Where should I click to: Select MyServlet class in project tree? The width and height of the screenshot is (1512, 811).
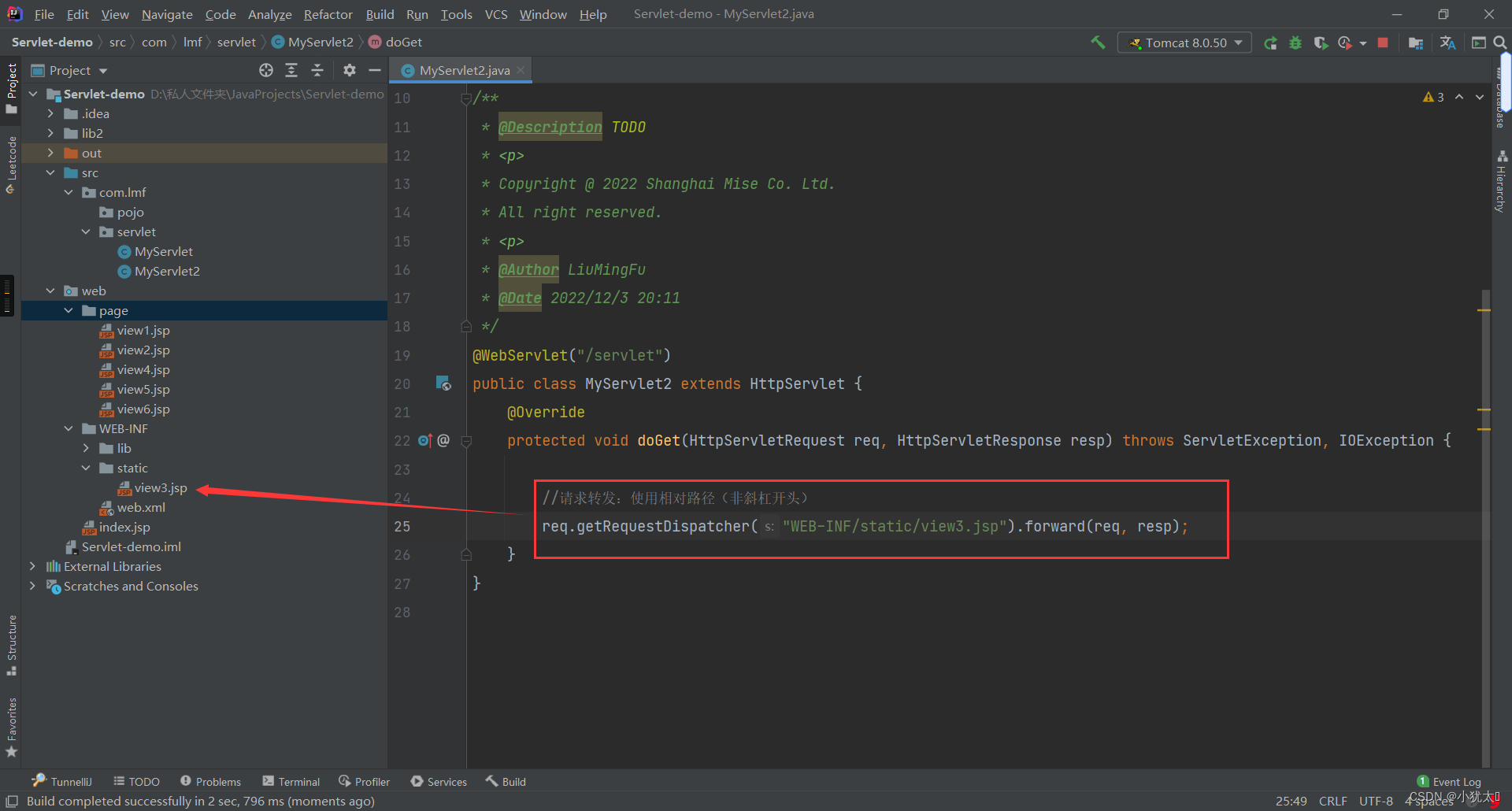(x=164, y=251)
